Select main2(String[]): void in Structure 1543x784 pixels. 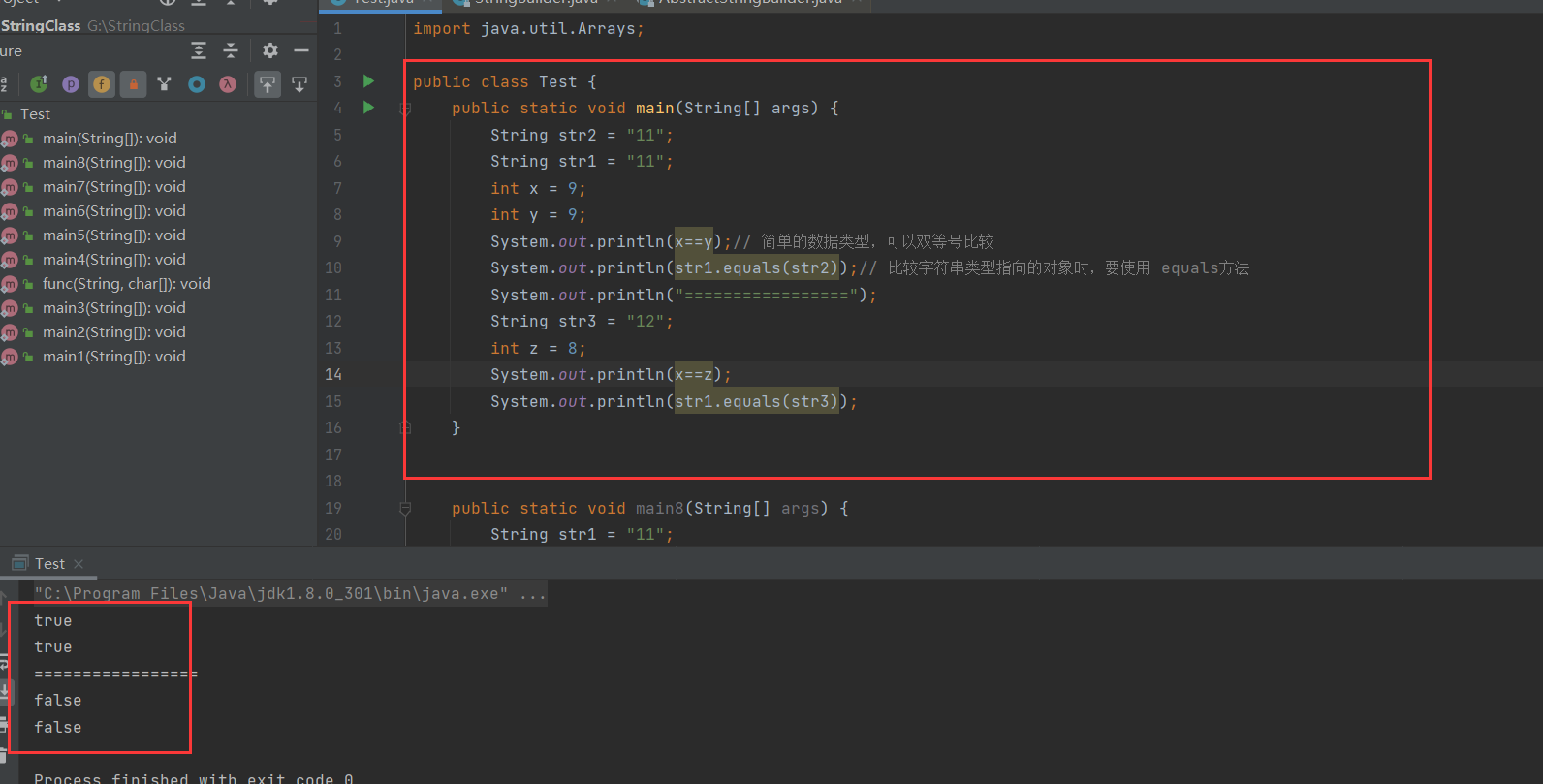pos(114,332)
